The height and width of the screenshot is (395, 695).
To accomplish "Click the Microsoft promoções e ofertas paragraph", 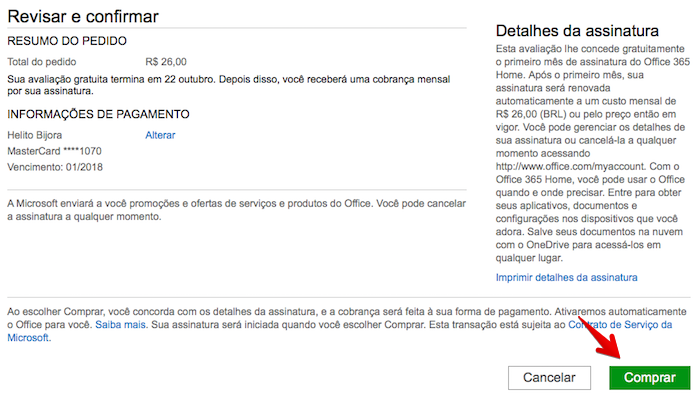I will [x=236, y=210].
